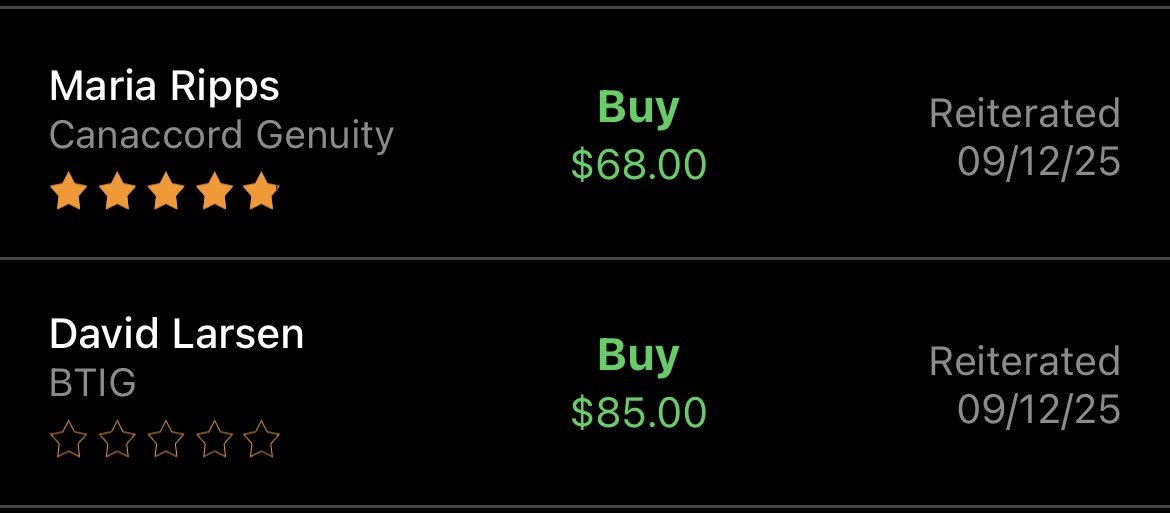1170x513 pixels.
Task: Open analyst Maria Ripps' name
Action: coord(164,88)
